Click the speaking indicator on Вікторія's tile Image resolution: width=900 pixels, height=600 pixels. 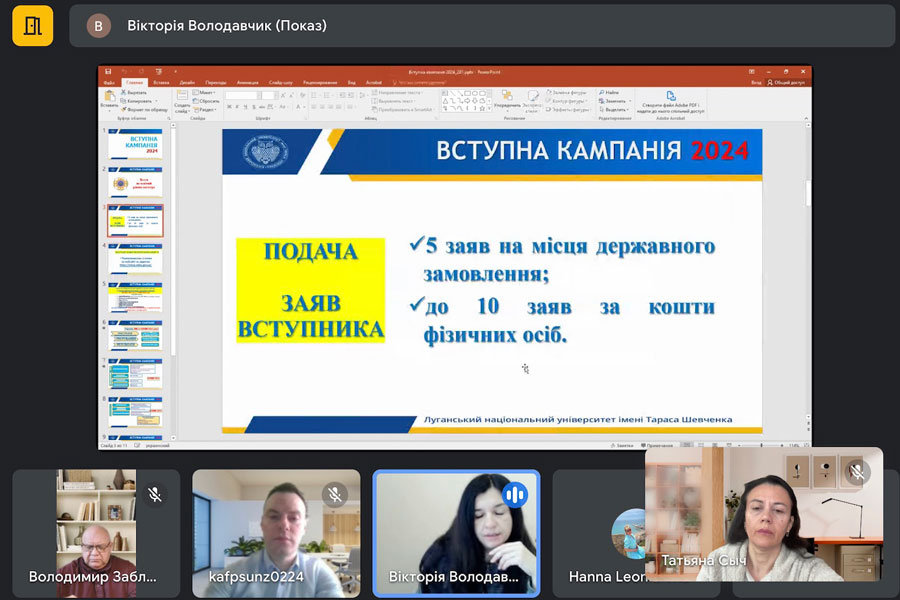515,494
